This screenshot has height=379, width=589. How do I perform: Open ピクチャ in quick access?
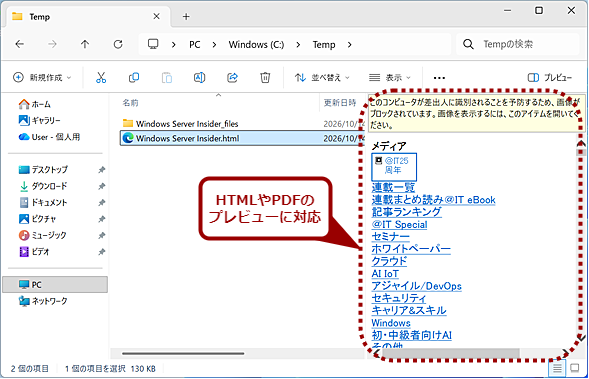pos(38,219)
